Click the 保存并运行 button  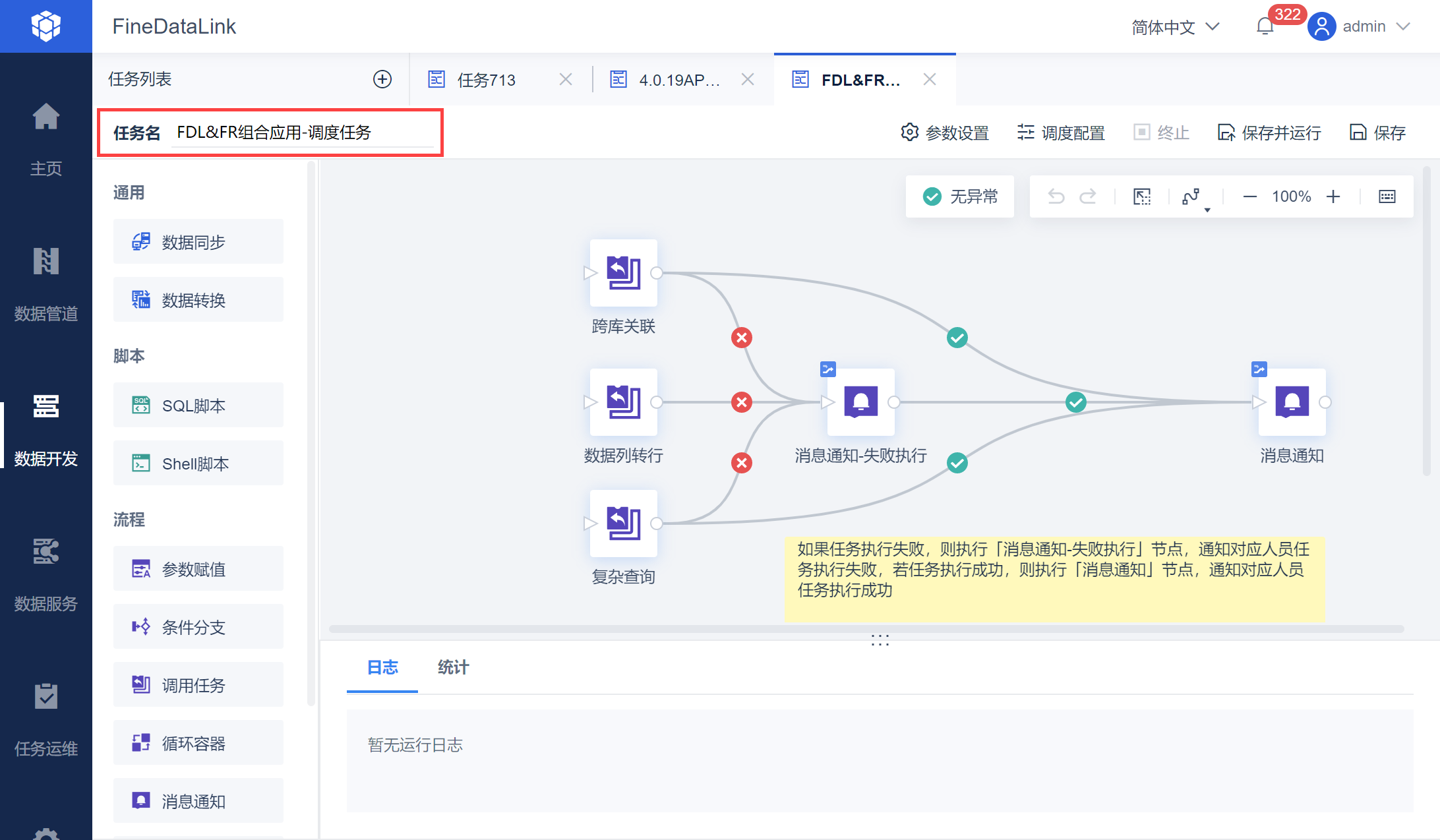coord(1269,133)
